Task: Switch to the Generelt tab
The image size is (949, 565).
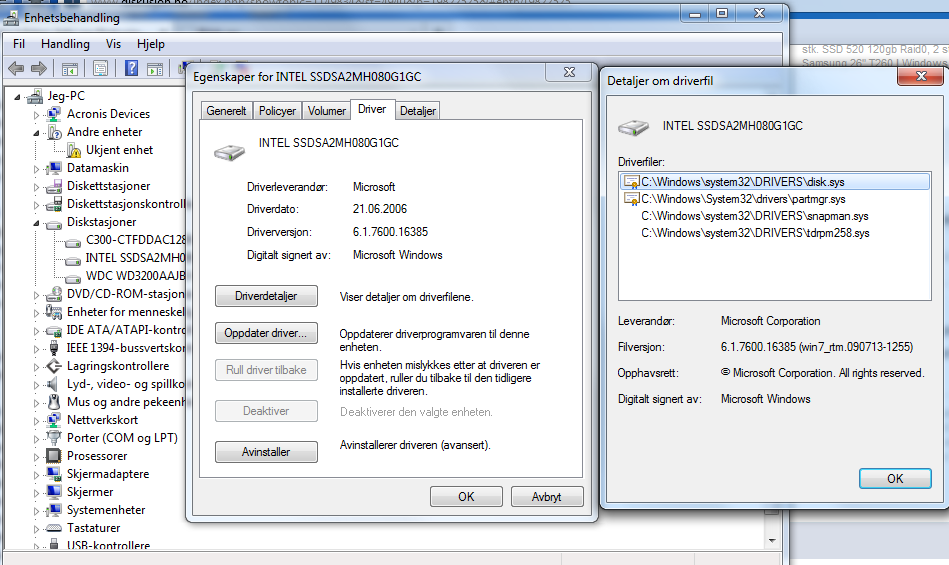Action: (x=226, y=111)
